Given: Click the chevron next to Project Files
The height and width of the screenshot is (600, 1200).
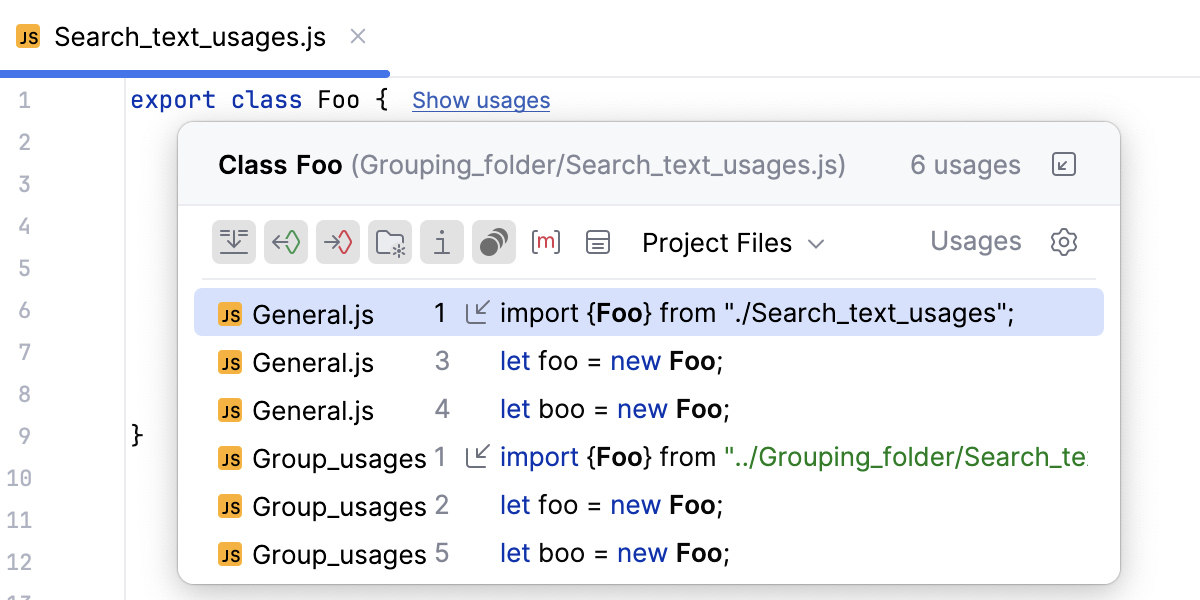Looking at the screenshot, I should tap(816, 243).
